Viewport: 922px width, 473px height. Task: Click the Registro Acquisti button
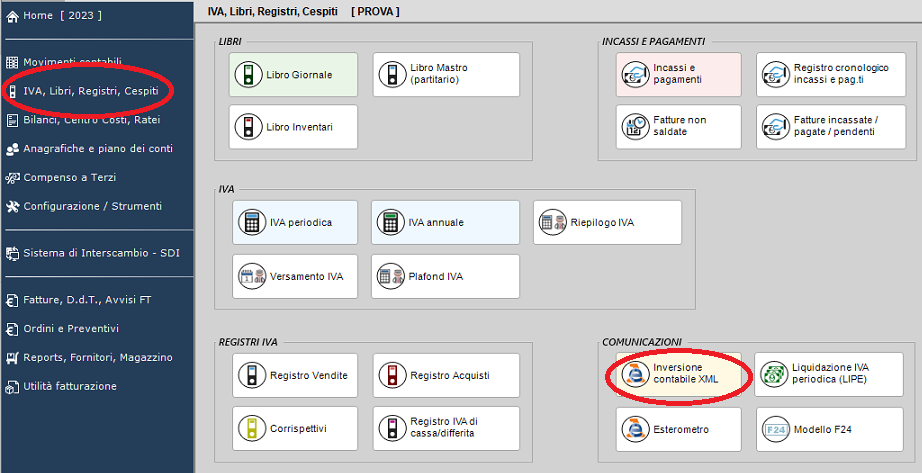click(x=446, y=375)
